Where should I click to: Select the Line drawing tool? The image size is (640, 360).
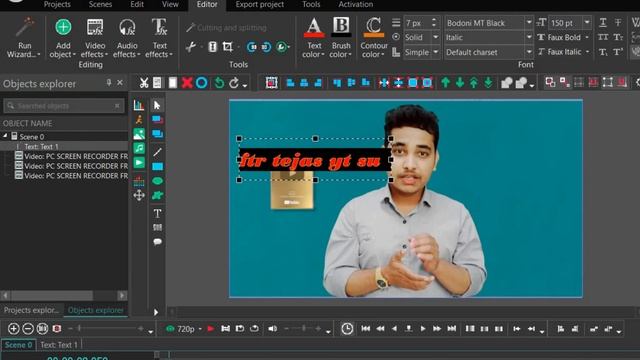157,152
